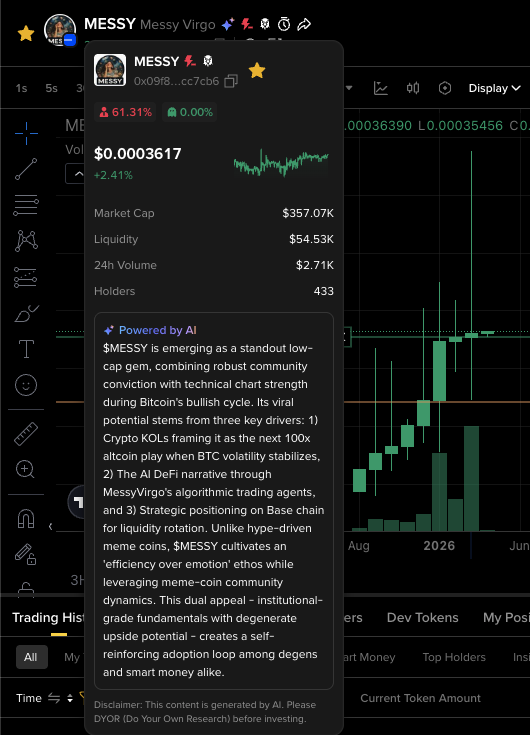Click the Time column swap icon

tap(54, 698)
